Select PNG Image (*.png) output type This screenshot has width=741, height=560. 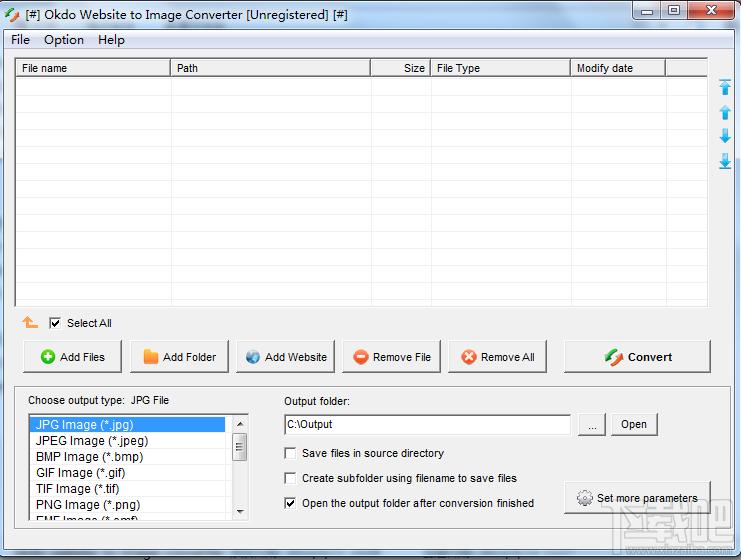pyautogui.click(x=127, y=505)
